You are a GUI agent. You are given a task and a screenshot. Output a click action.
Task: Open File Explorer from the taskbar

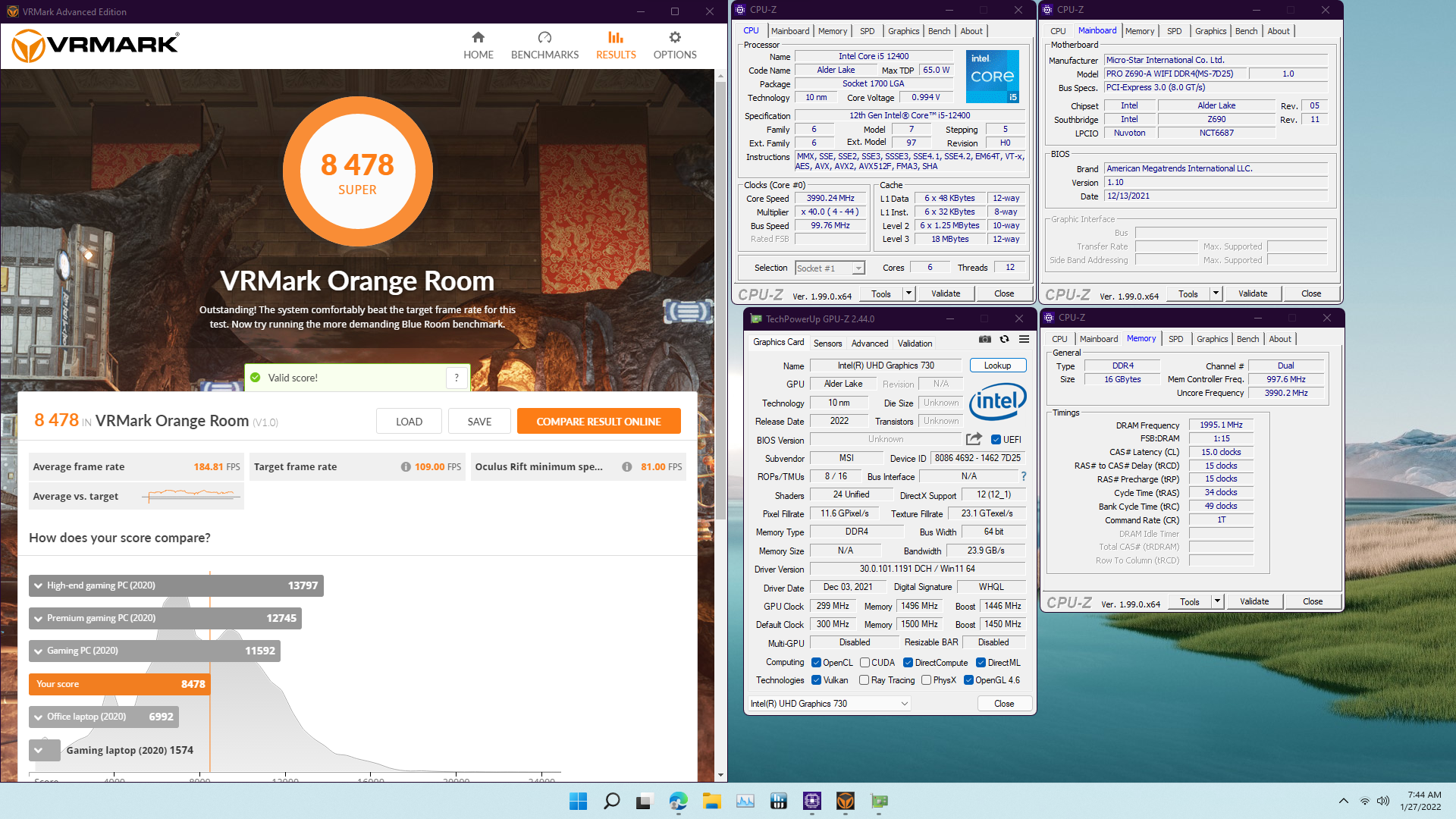(x=711, y=801)
